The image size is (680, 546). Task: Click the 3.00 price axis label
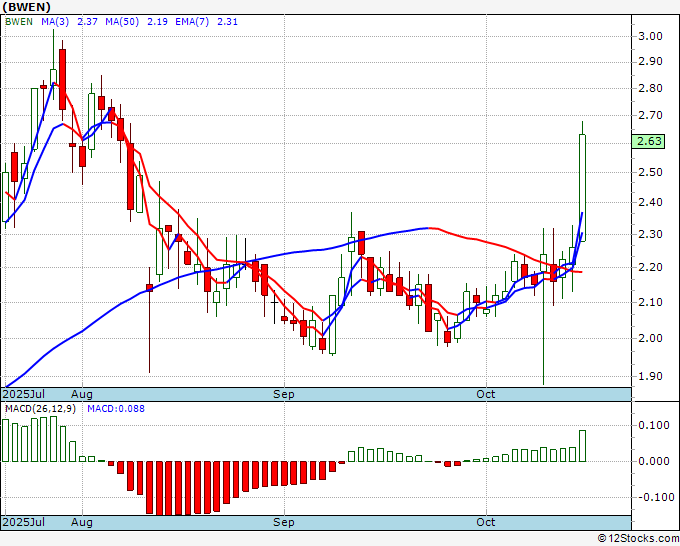coord(650,36)
